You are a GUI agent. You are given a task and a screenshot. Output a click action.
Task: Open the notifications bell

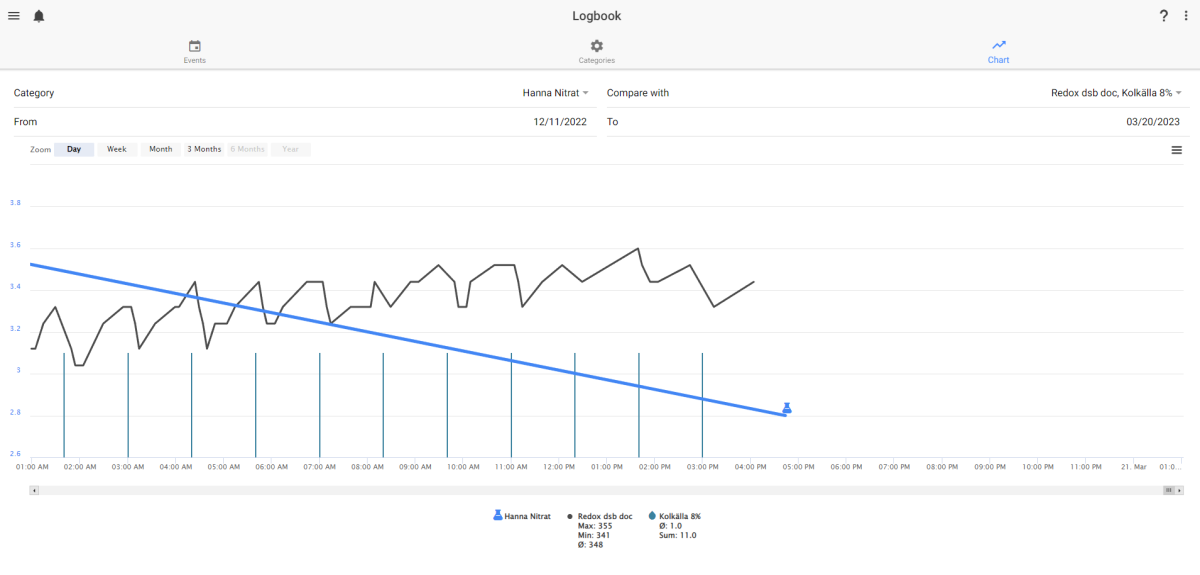(x=39, y=16)
